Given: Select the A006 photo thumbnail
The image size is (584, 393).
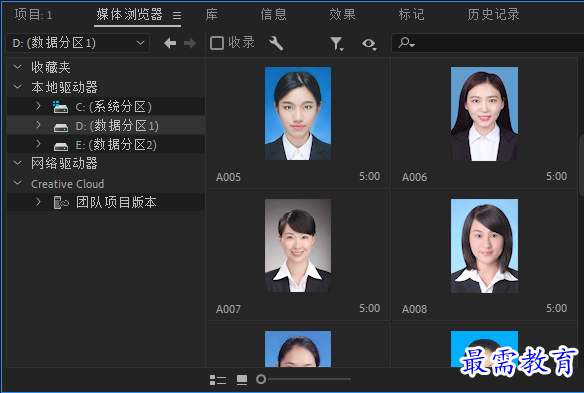Looking at the screenshot, I should click(484, 114).
